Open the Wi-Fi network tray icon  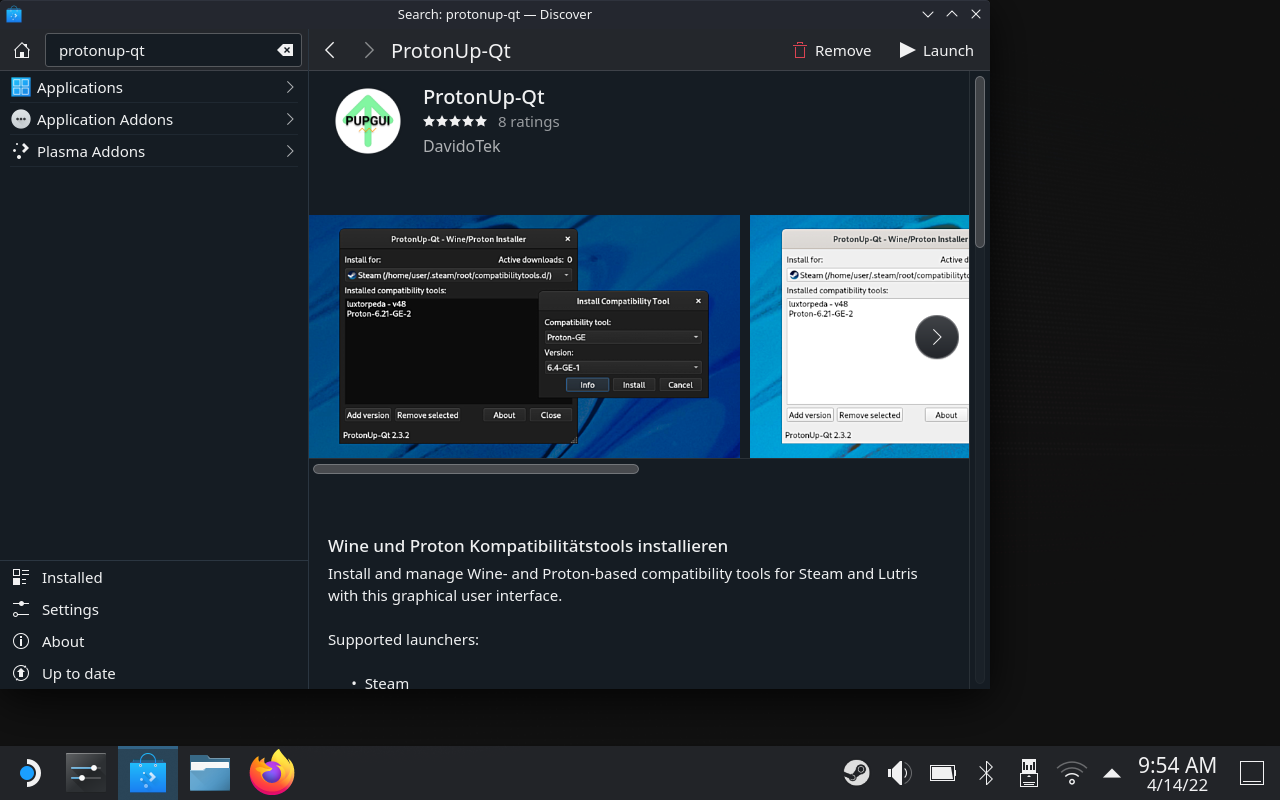pyautogui.click(x=1071, y=773)
